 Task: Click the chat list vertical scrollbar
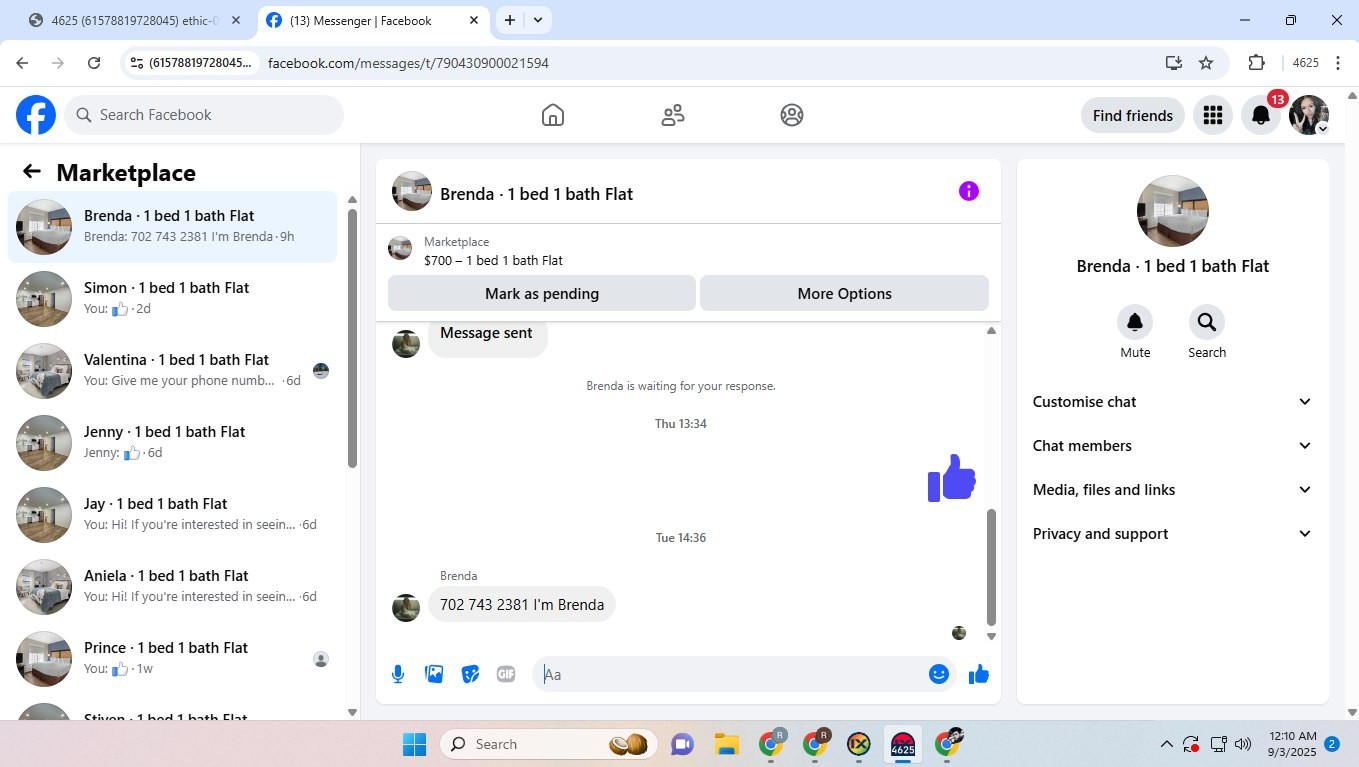click(x=352, y=338)
